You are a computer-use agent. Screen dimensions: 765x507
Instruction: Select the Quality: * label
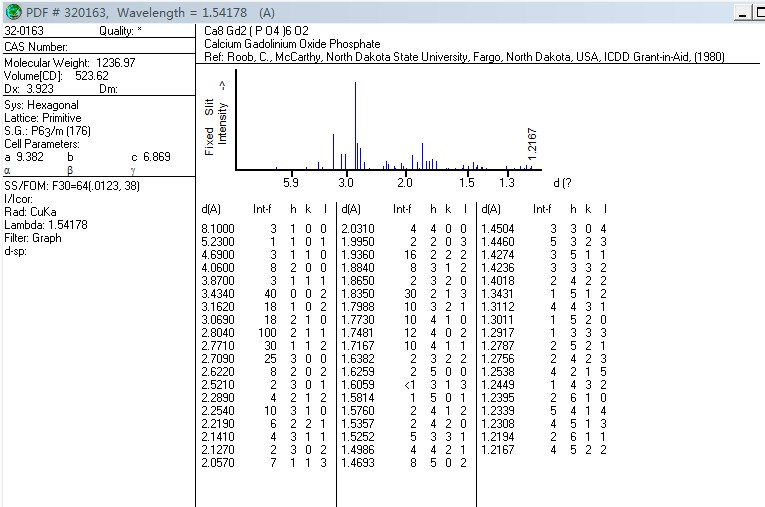tap(121, 31)
